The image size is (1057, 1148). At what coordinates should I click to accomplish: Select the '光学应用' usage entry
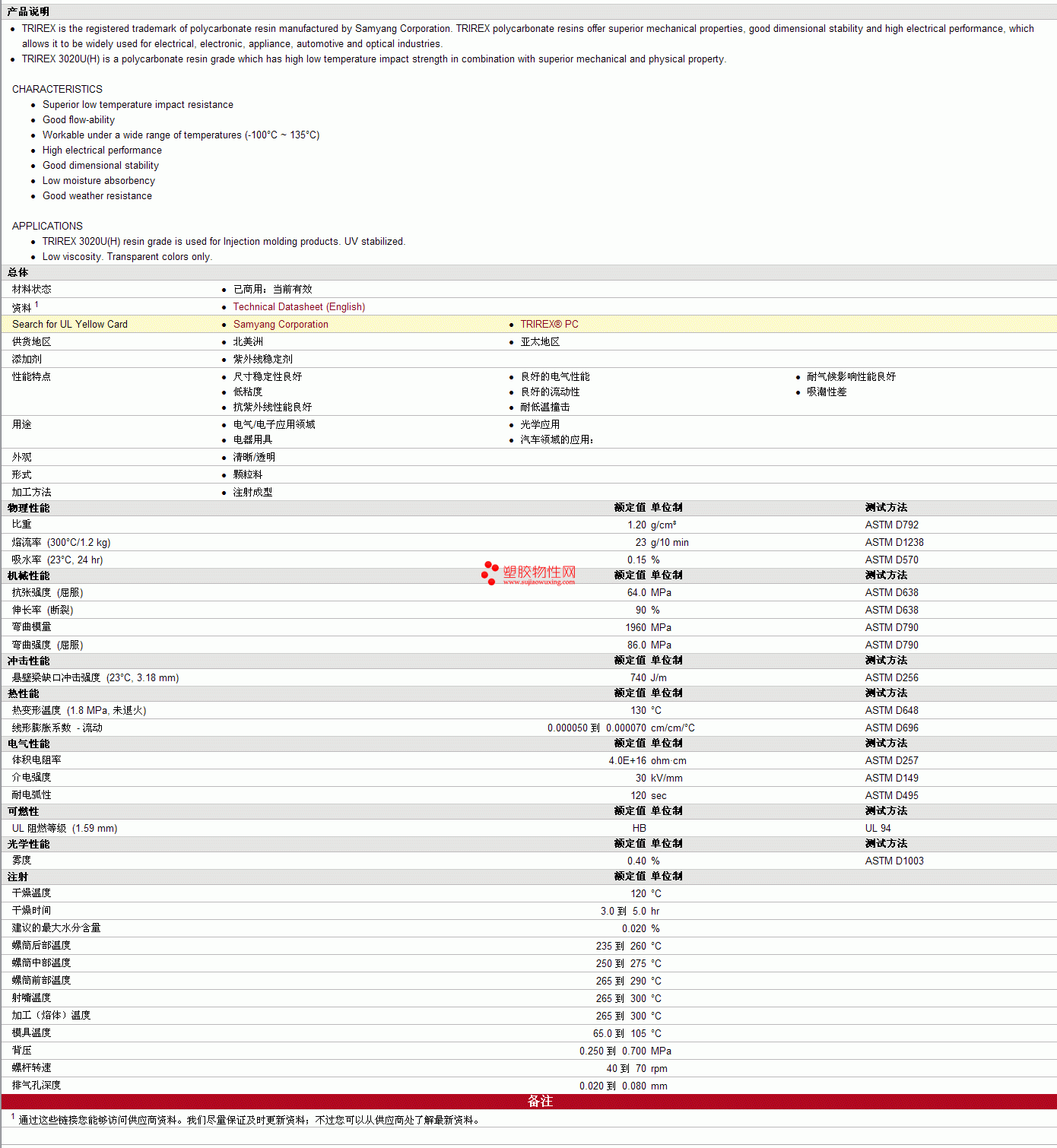(x=540, y=425)
